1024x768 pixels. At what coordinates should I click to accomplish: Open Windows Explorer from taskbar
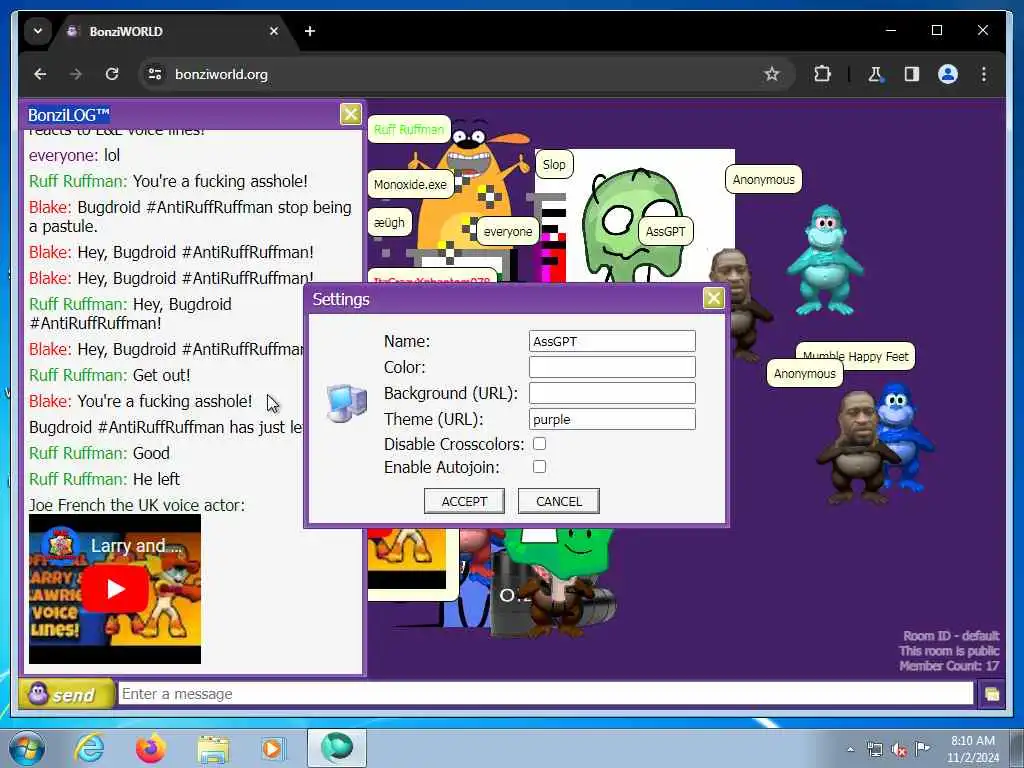(213, 750)
